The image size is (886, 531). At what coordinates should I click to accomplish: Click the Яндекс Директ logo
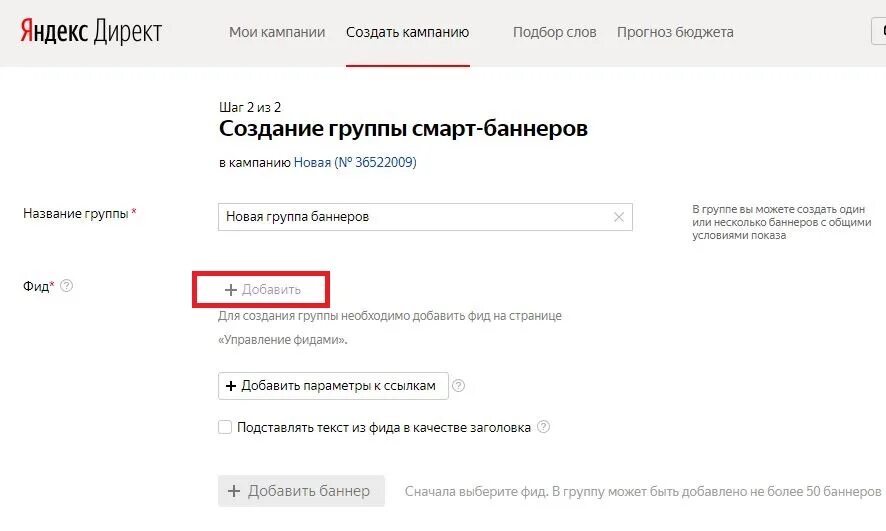pos(91,32)
